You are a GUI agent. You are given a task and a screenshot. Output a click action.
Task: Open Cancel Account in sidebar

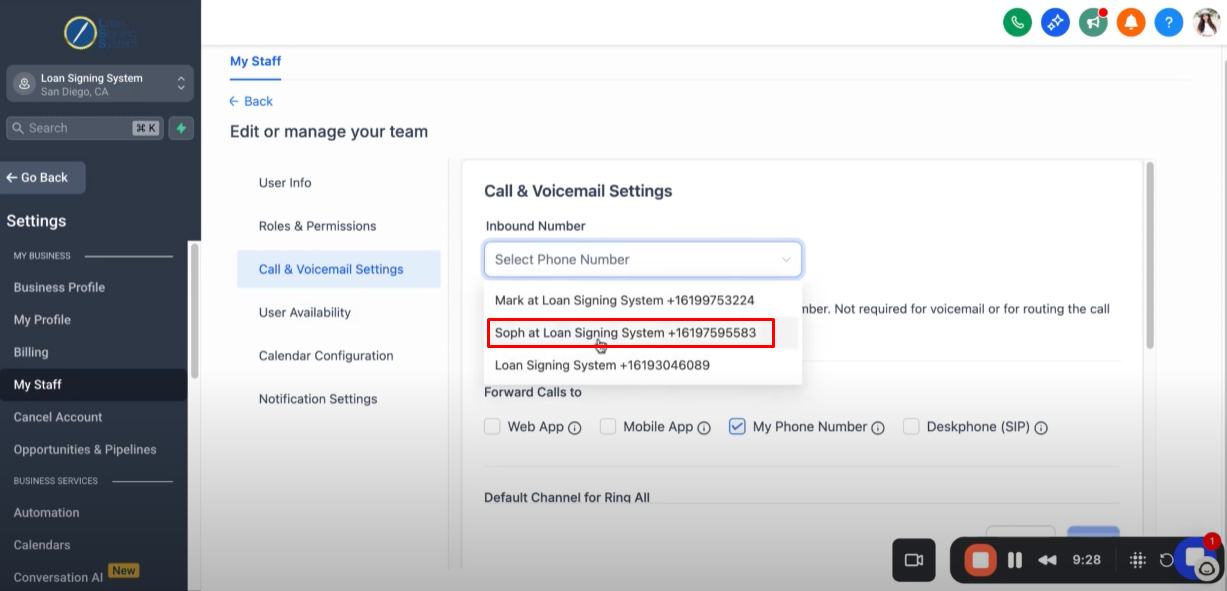click(x=58, y=417)
